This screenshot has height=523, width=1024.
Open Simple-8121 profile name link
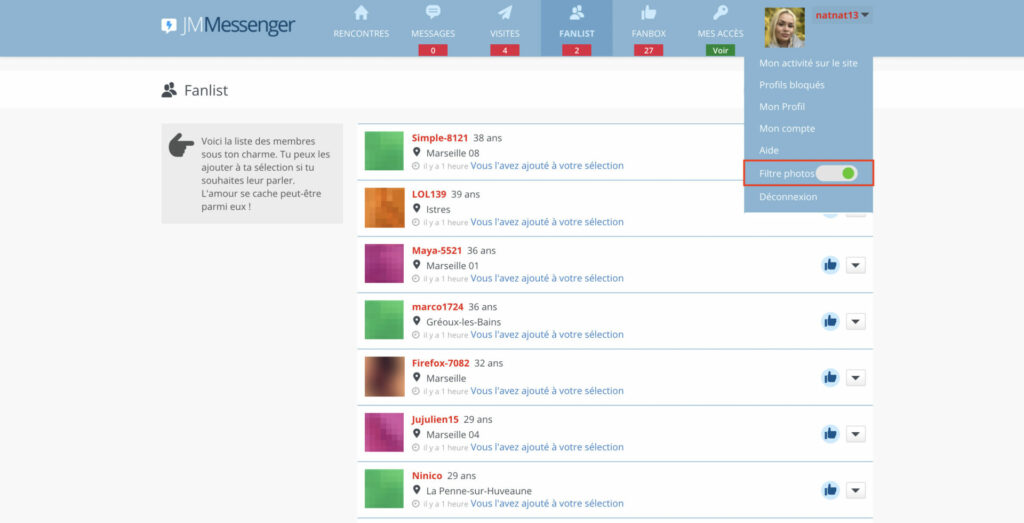[x=440, y=138]
